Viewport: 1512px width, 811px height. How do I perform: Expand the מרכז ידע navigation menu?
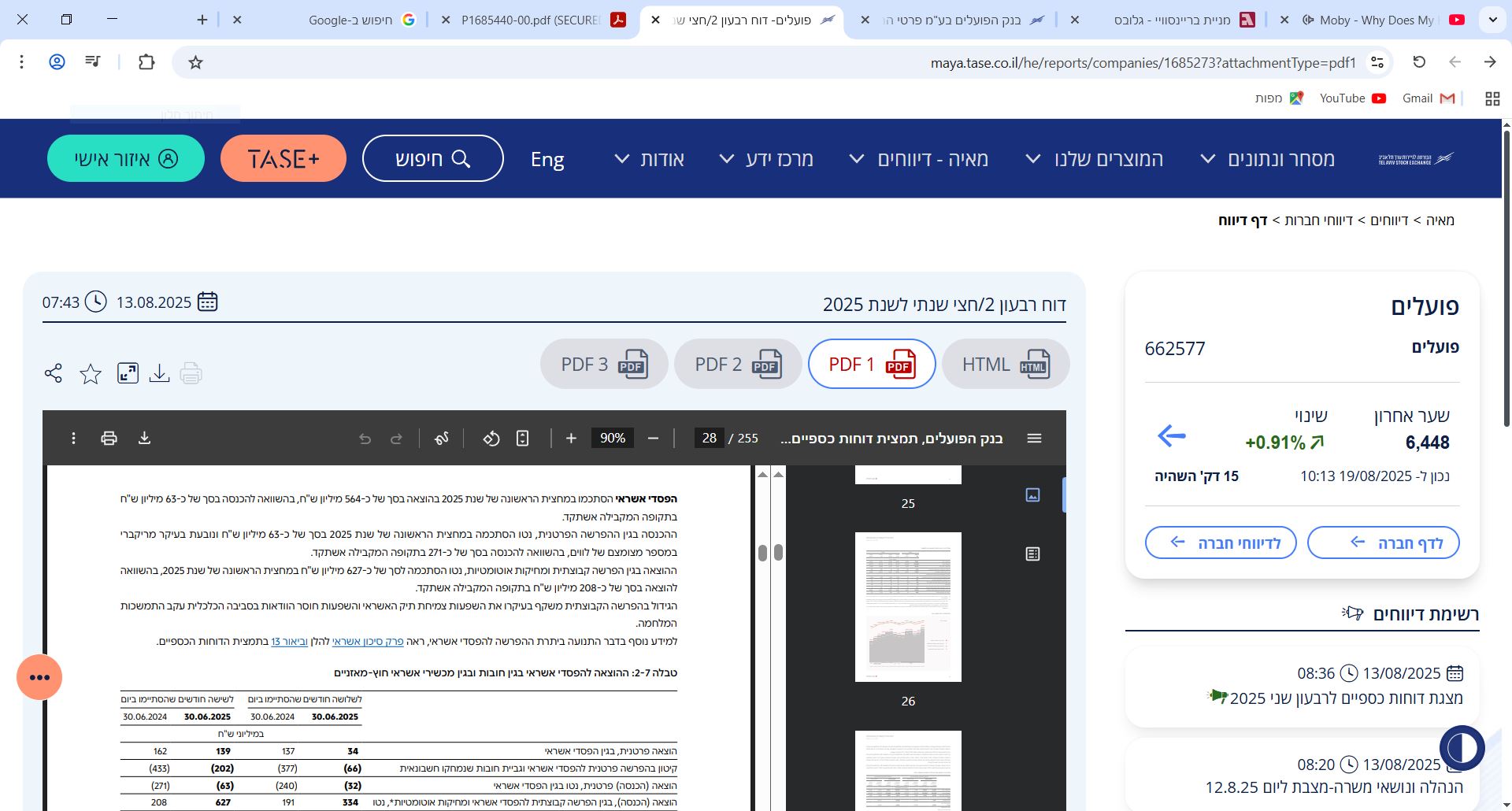pos(766,159)
